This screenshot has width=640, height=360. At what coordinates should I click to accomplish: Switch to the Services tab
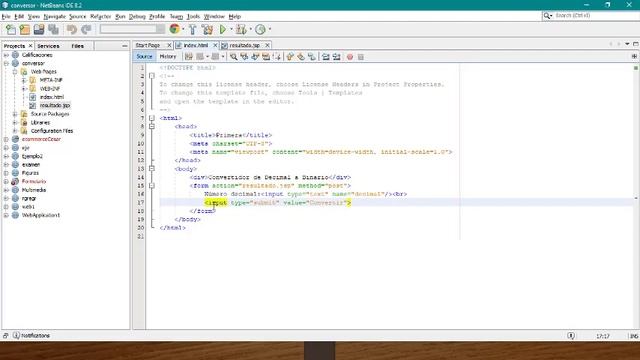tap(48, 46)
